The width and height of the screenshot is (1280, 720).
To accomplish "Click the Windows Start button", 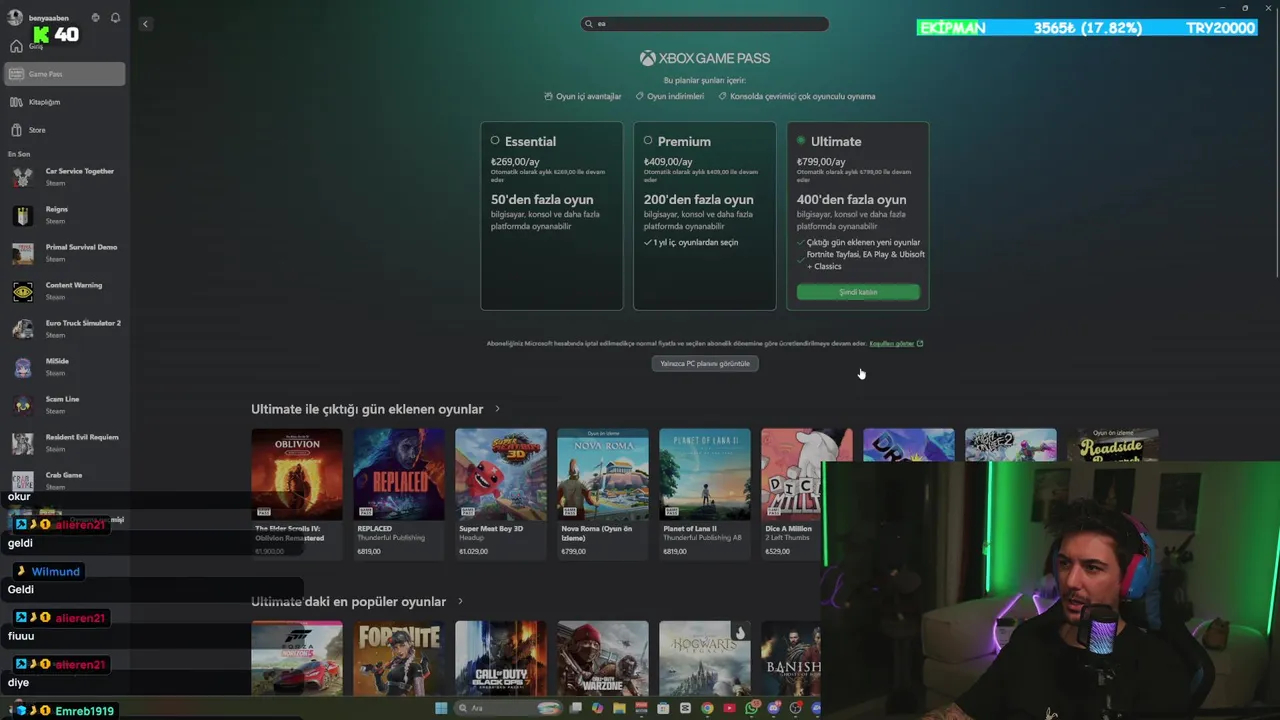I will pyautogui.click(x=441, y=708).
